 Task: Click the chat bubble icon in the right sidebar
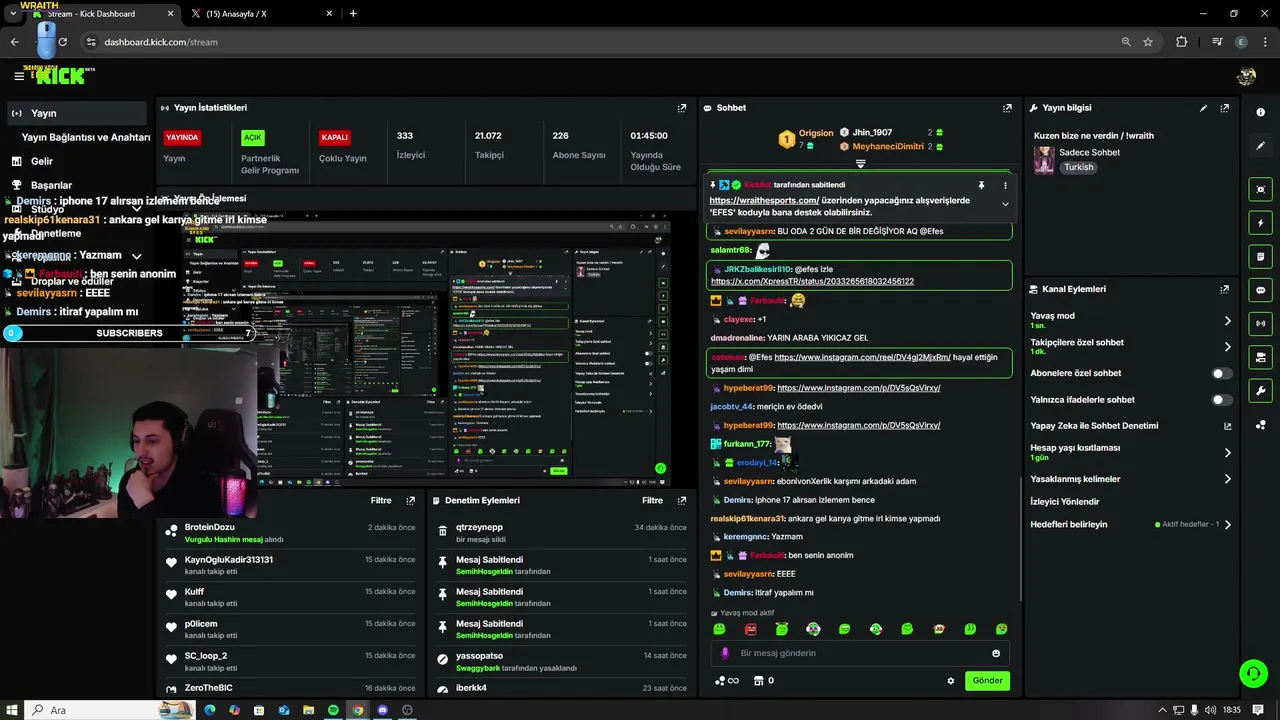1260,290
